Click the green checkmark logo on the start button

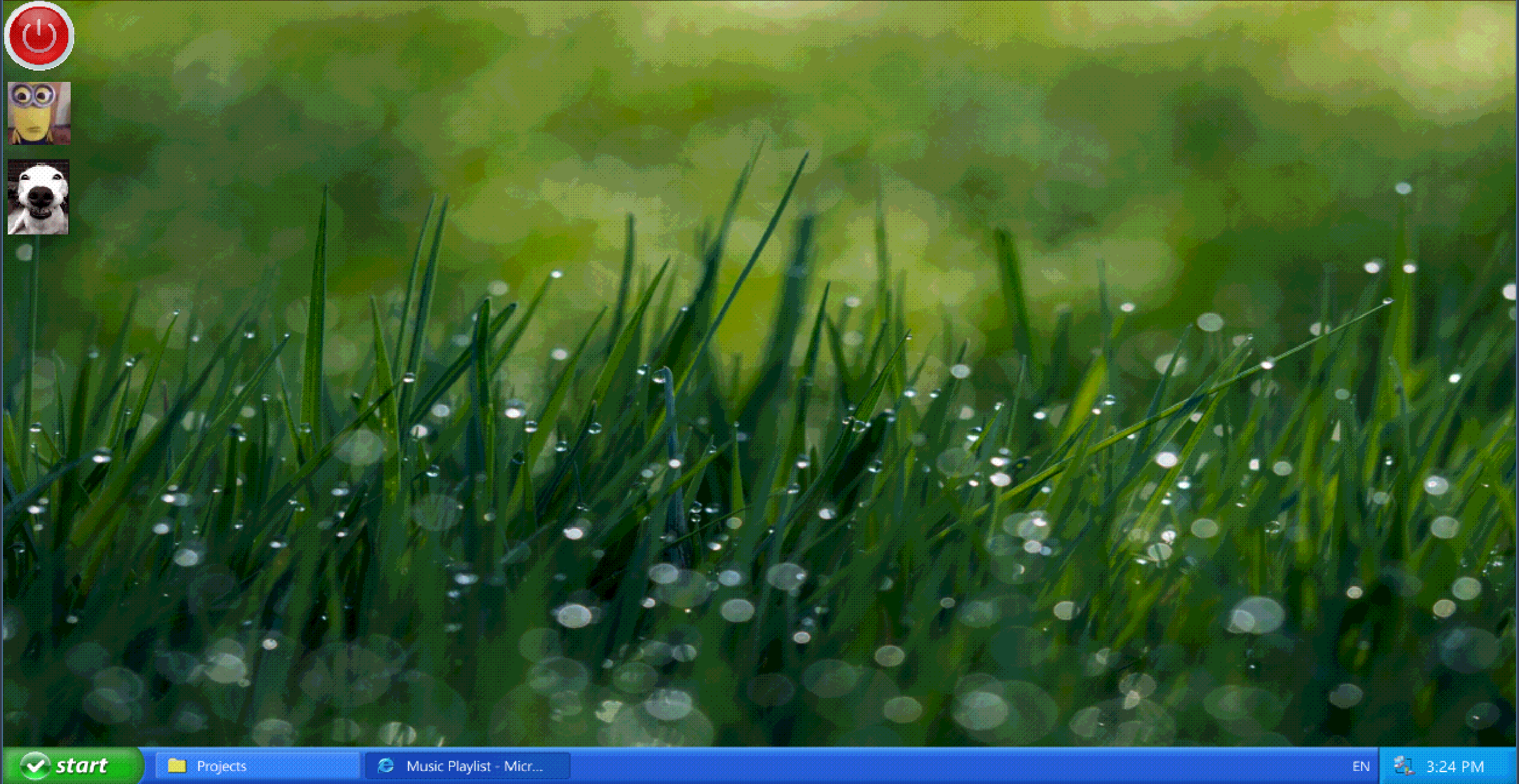tap(35, 766)
